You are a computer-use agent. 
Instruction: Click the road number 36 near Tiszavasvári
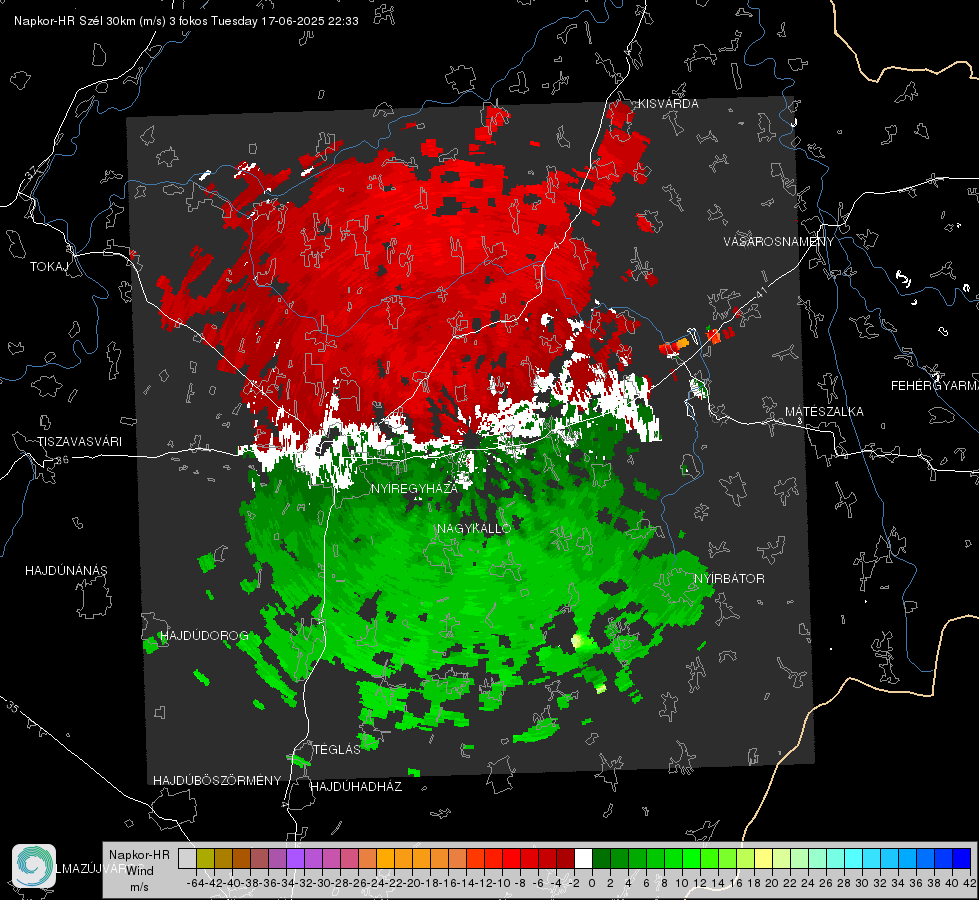click(x=62, y=460)
